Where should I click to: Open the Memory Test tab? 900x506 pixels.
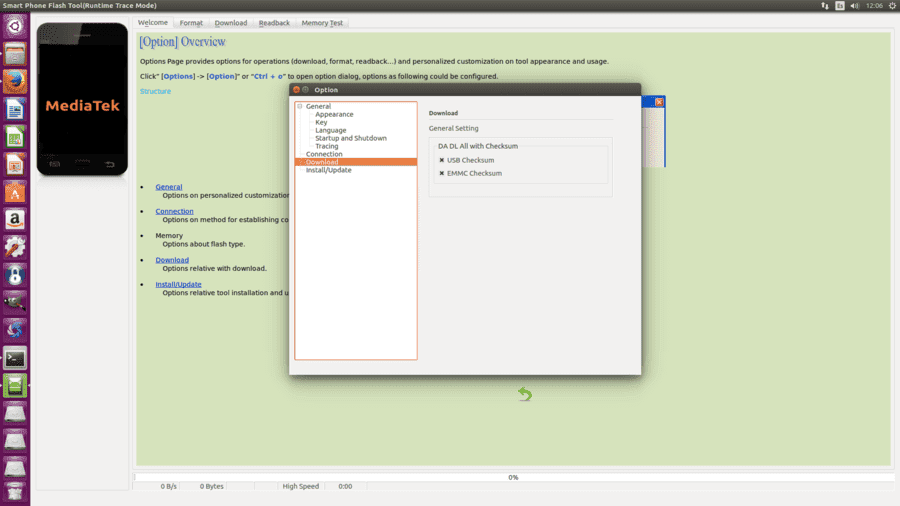(x=322, y=23)
